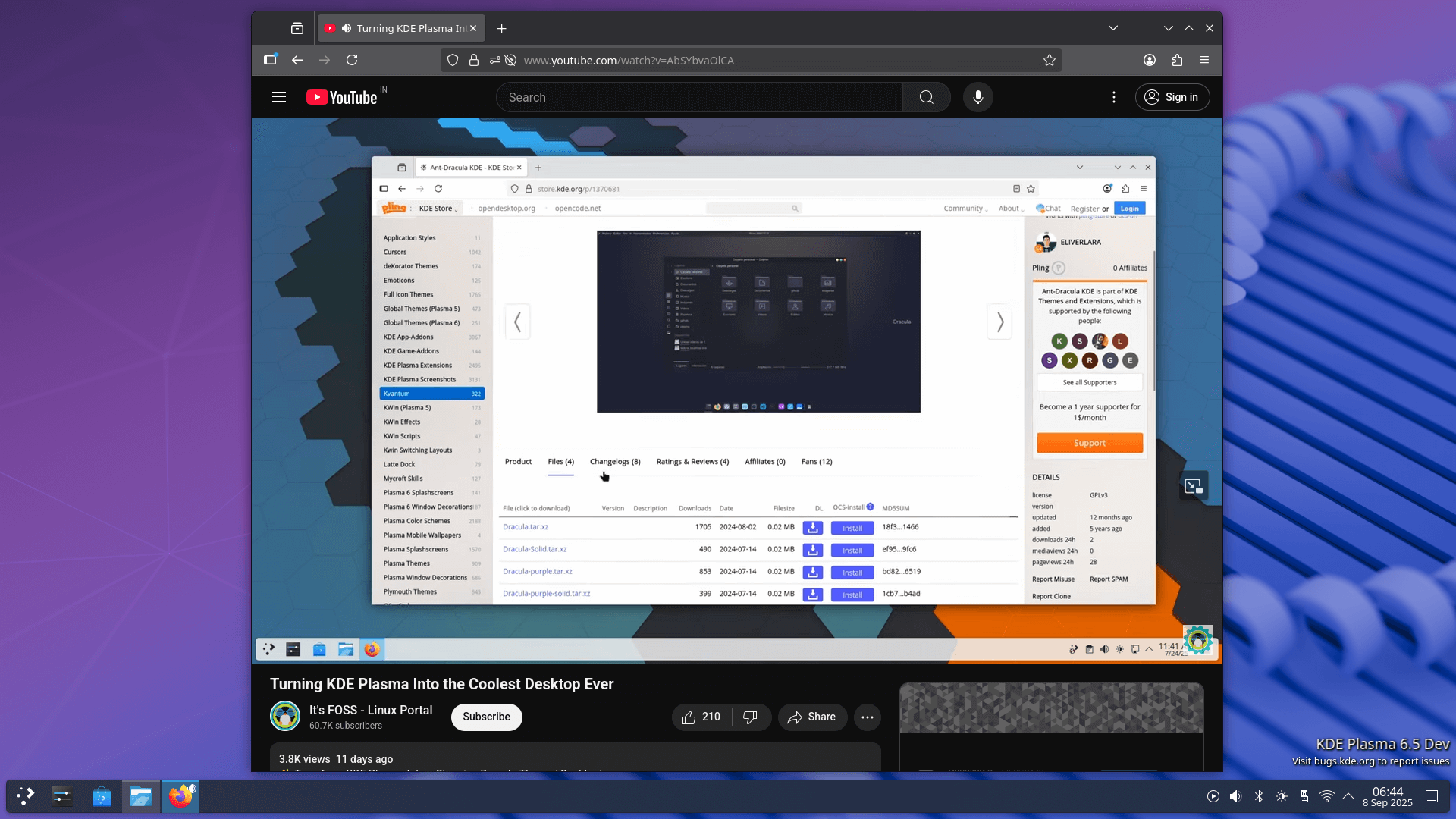This screenshot has width=1456, height=819.
Task: Open the list-all-tabs chevron dropdown
Action: (1113, 28)
